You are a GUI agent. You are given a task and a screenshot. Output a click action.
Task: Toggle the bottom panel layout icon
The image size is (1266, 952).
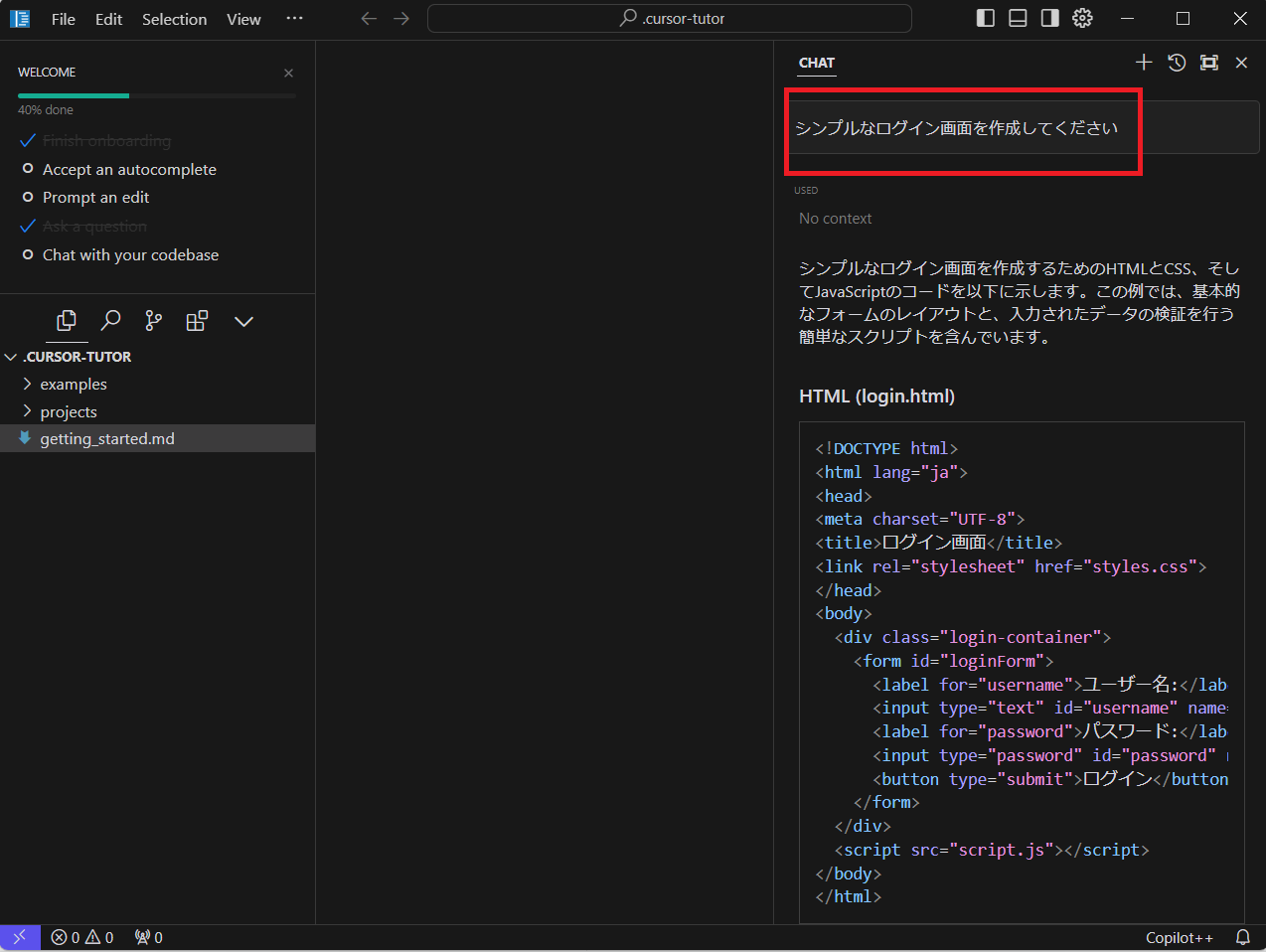[x=1018, y=18]
